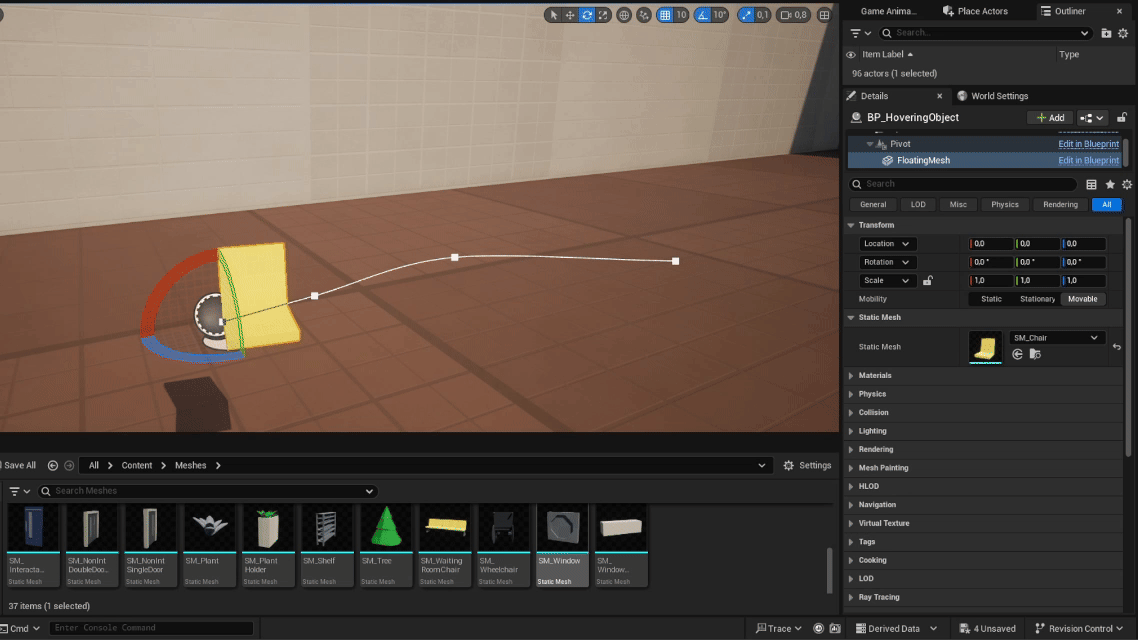Open Edit in Blueprint for FloatingMesh
The height and width of the screenshot is (640, 1138).
coord(1088,160)
